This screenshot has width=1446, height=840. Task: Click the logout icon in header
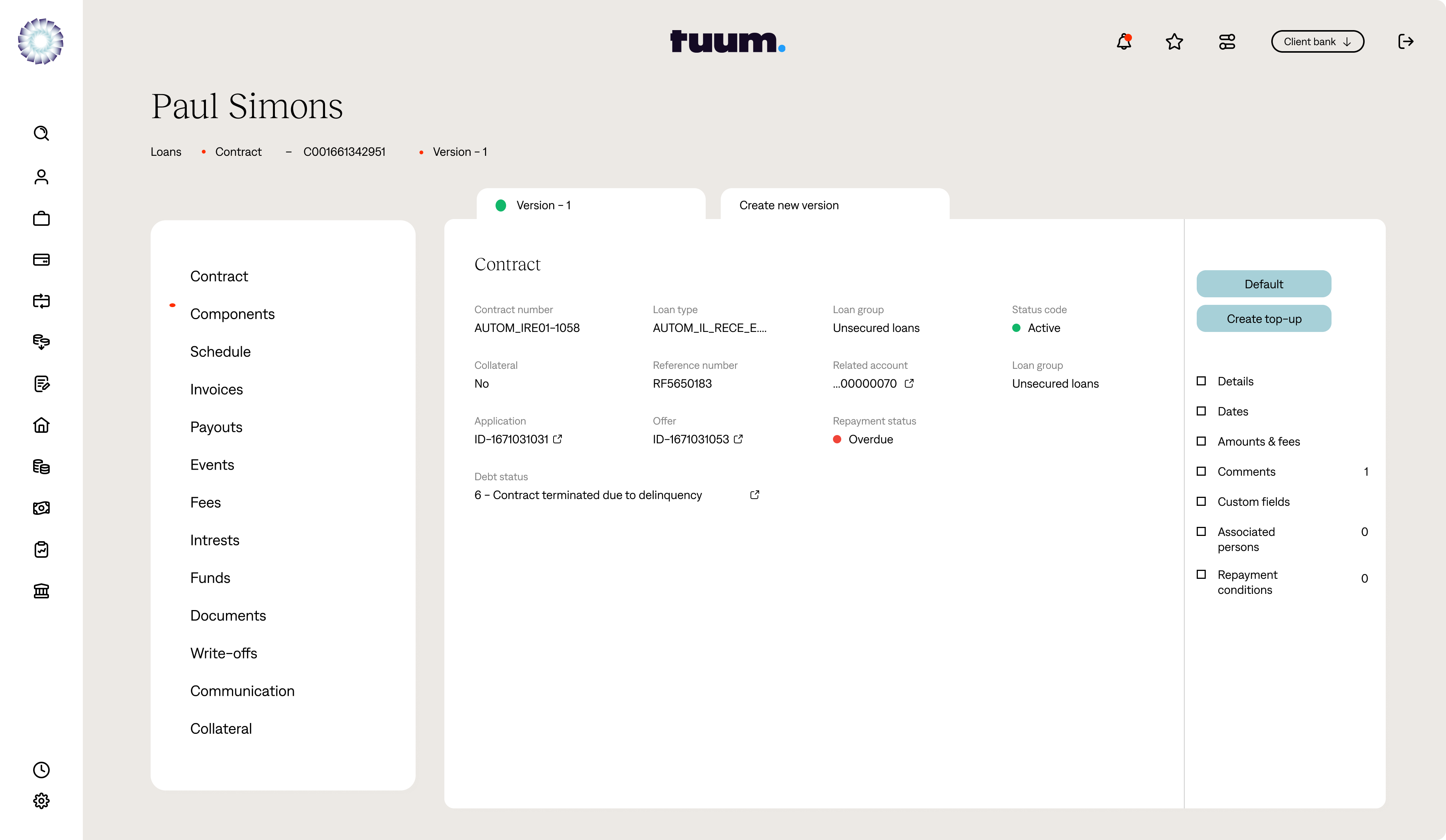pyautogui.click(x=1405, y=42)
